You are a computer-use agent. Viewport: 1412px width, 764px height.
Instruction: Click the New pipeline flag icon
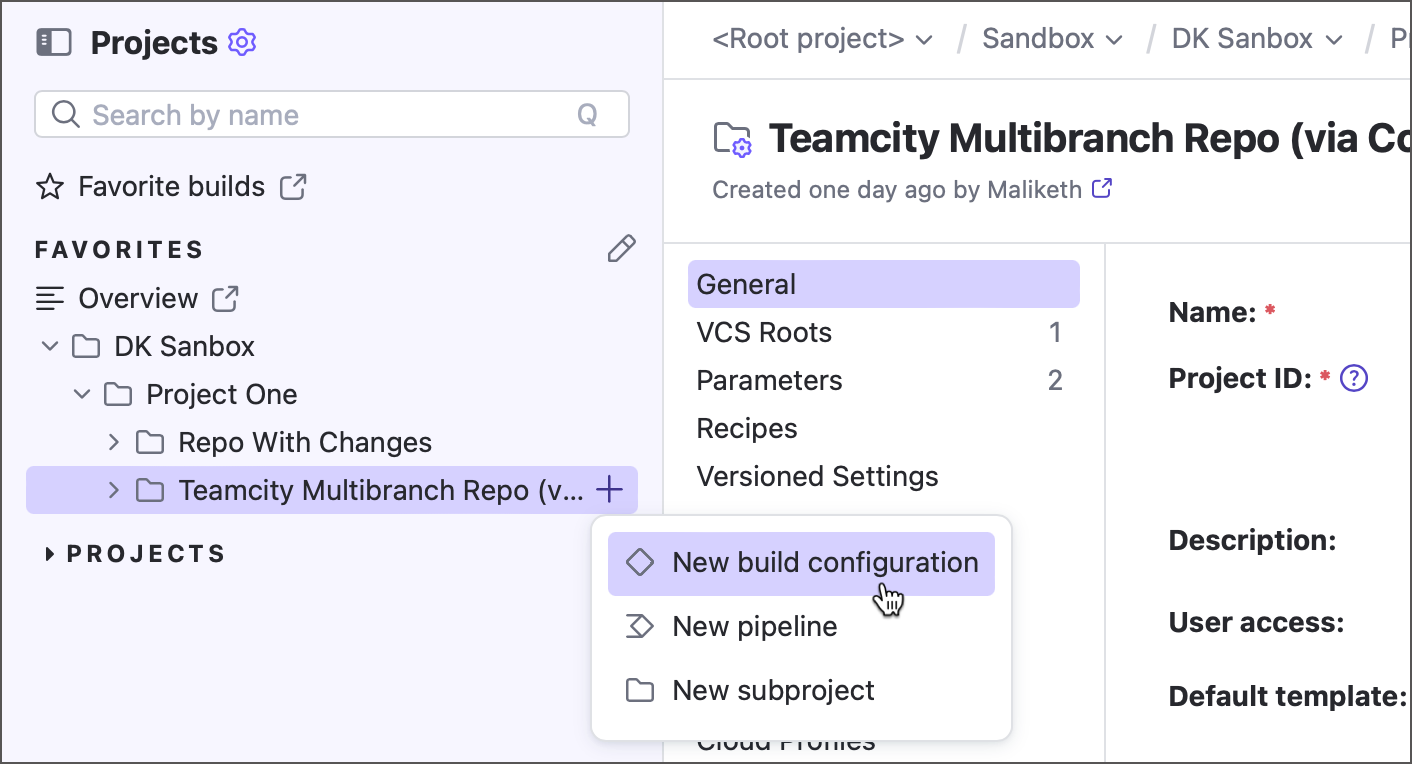click(640, 626)
